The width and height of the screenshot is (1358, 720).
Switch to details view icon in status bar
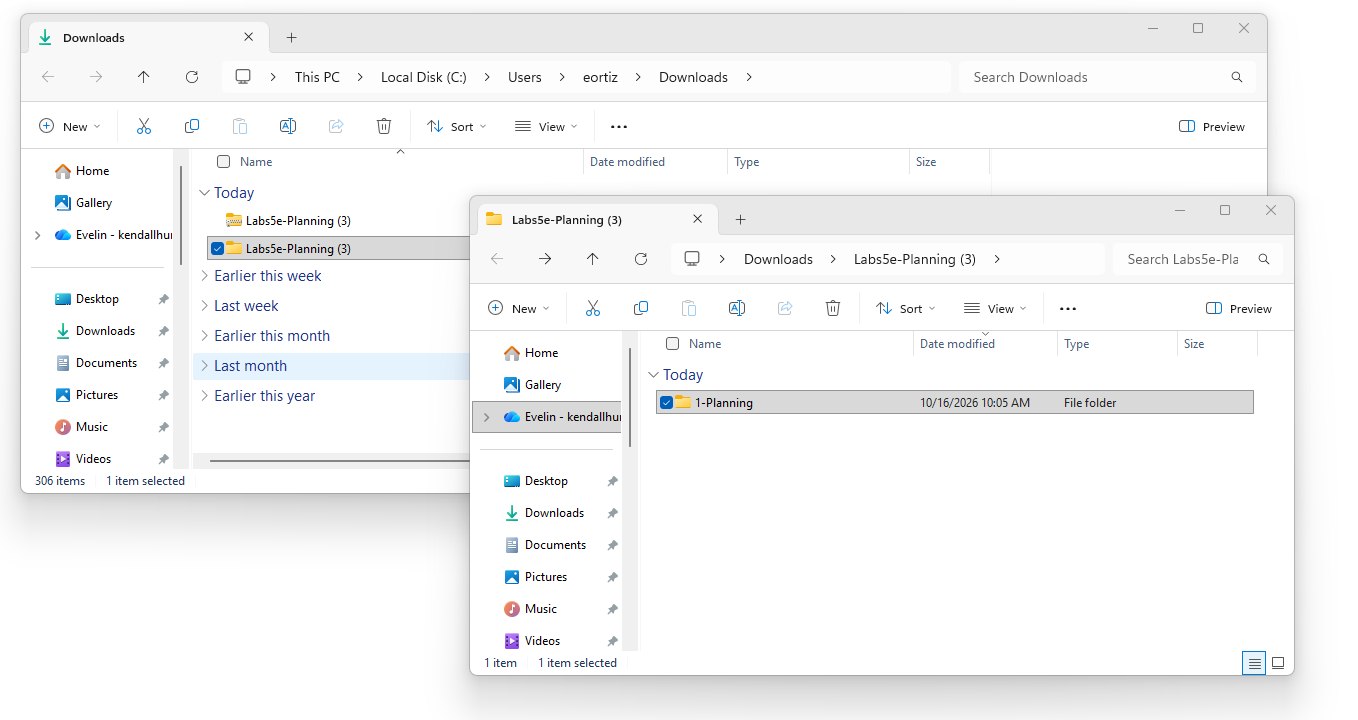(1254, 663)
